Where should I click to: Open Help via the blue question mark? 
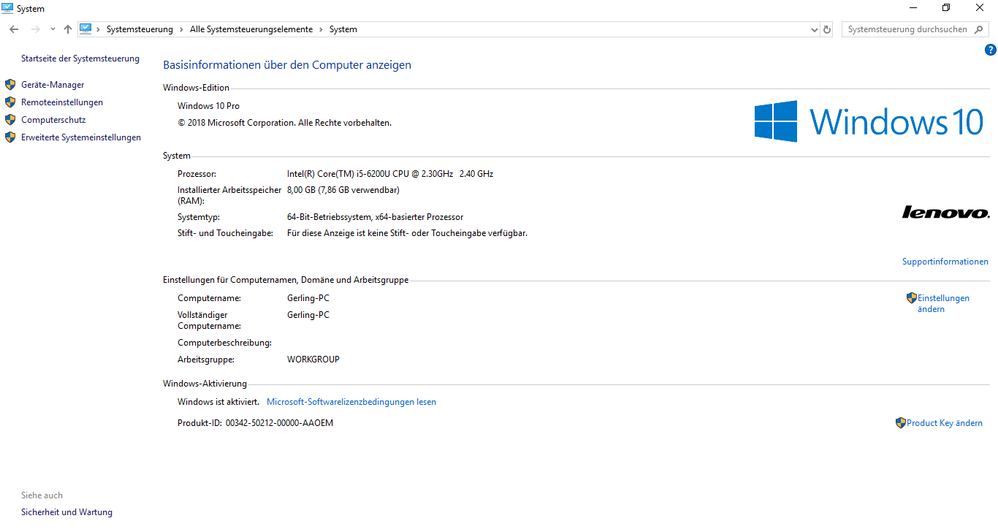990,50
